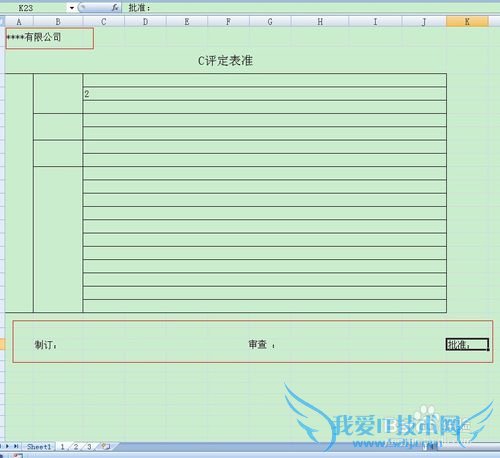This screenshot has height=458, width=500.
Task: Select column I header
Action: coord(375,22)
